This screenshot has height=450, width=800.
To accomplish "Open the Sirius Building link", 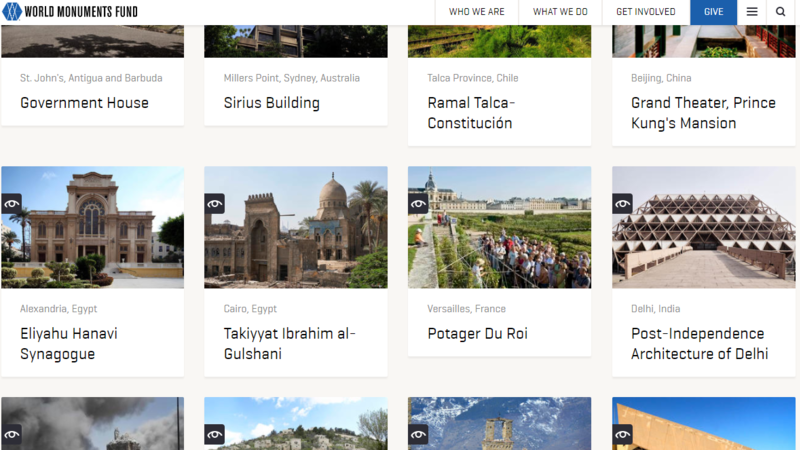I will 271,103.
